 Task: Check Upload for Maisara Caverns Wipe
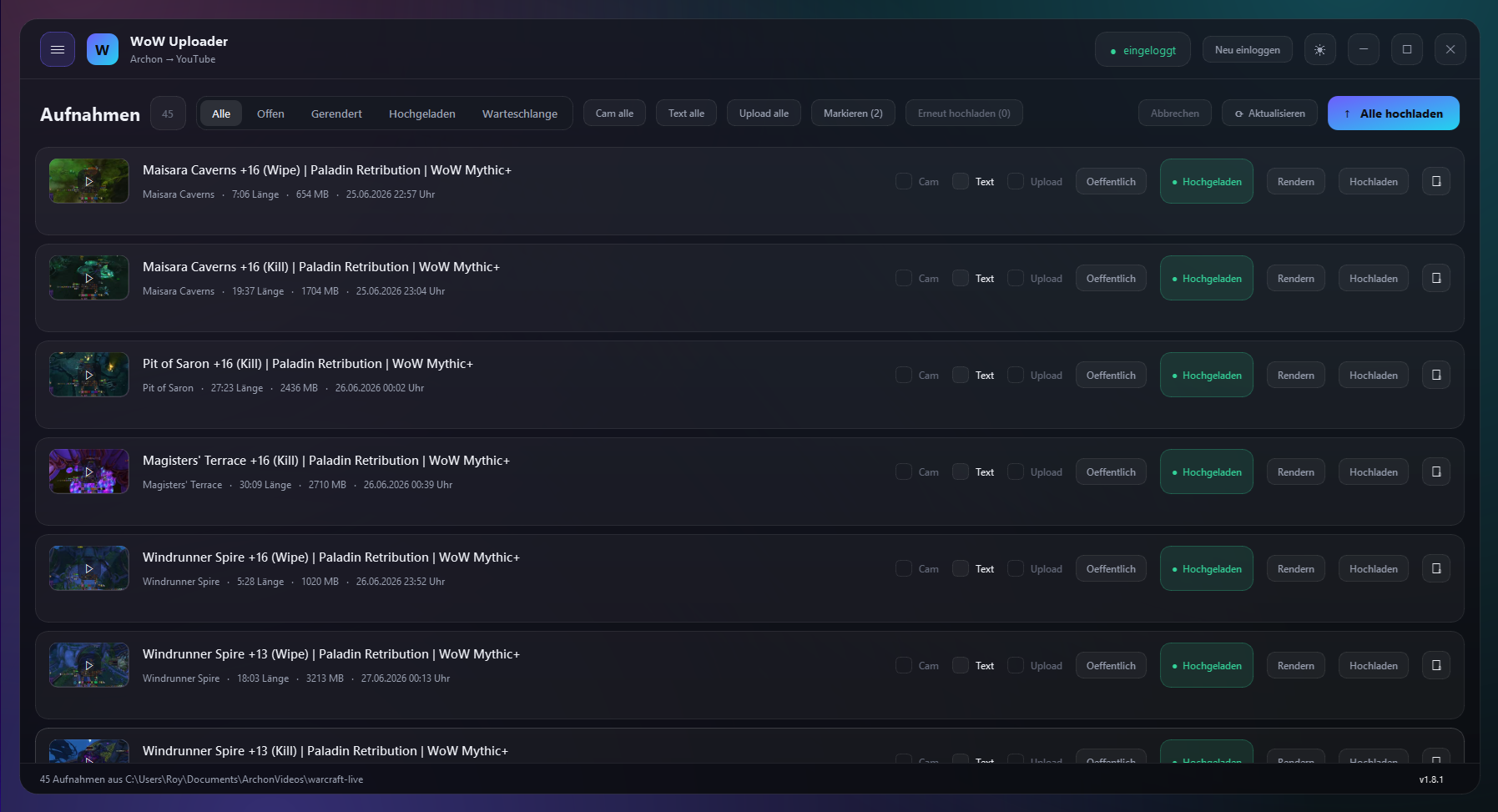(1016, 181)
